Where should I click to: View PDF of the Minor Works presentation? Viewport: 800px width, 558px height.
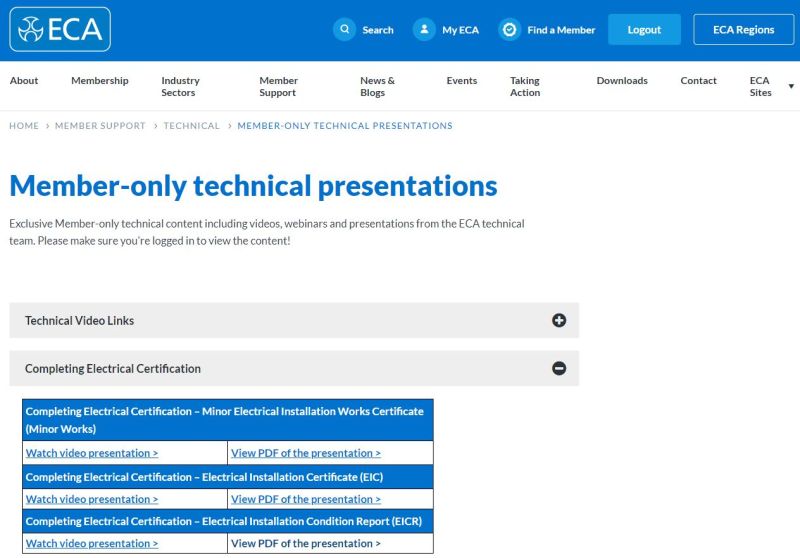[306, 453]
